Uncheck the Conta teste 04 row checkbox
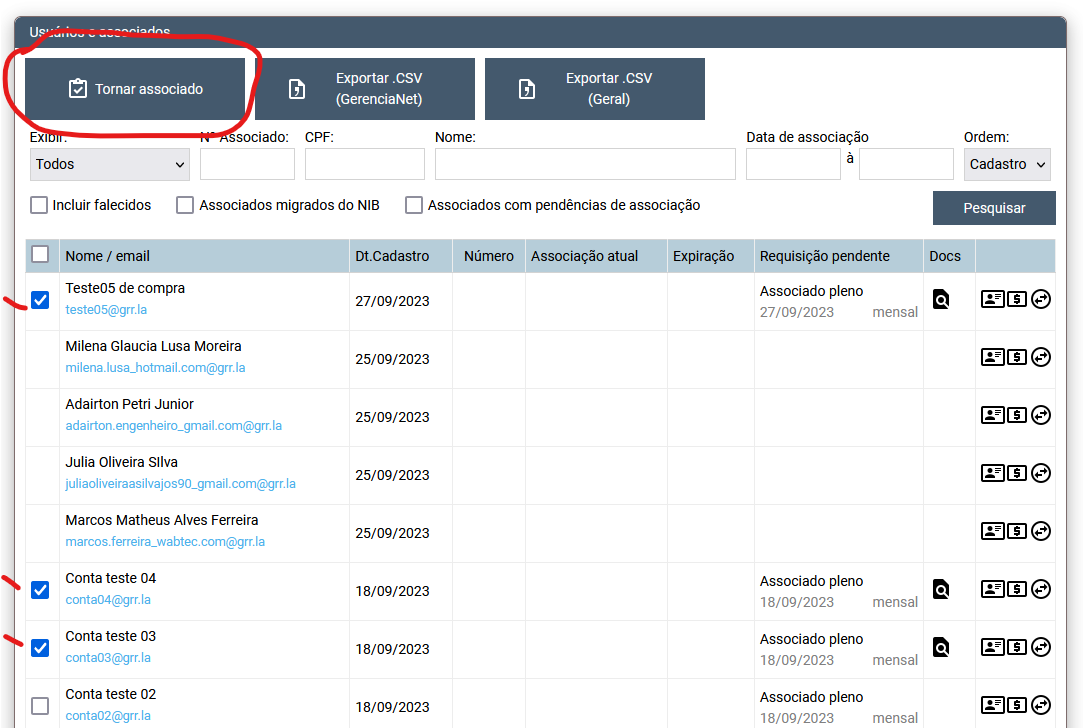The width and height of the screenshot is (1083, 728). pyautogui.click(x=40, y=590)
